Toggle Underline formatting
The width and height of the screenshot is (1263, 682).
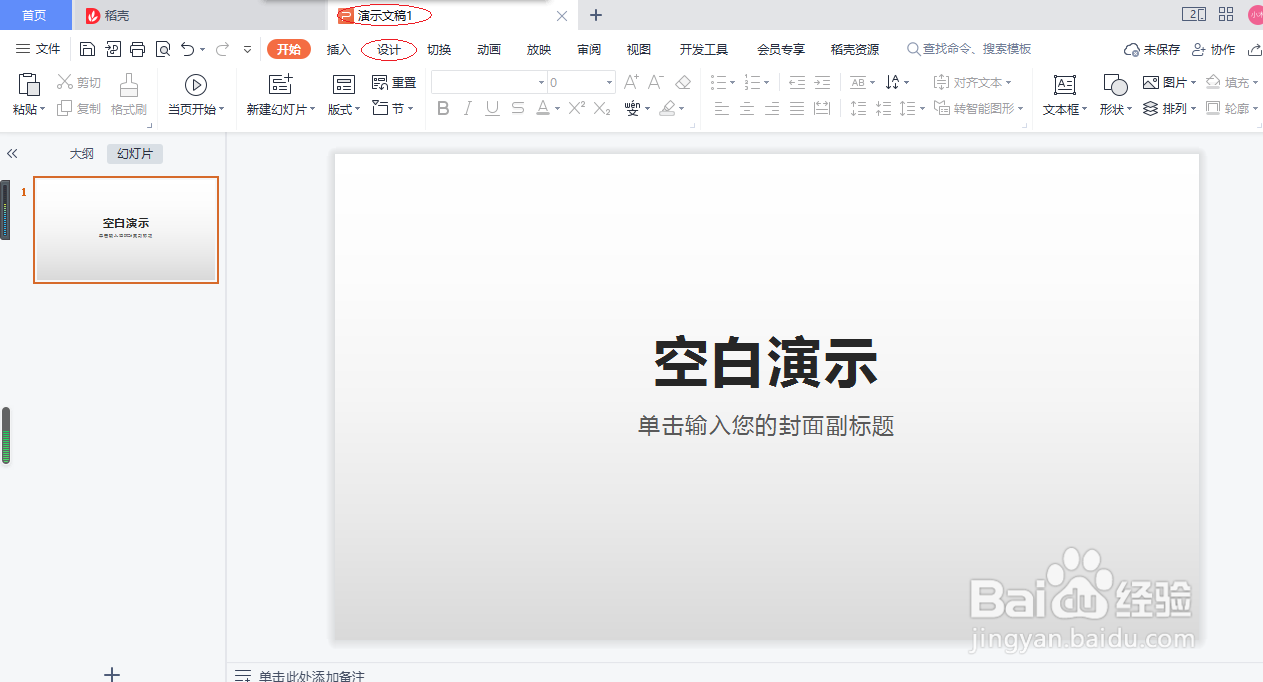point(492,108)
